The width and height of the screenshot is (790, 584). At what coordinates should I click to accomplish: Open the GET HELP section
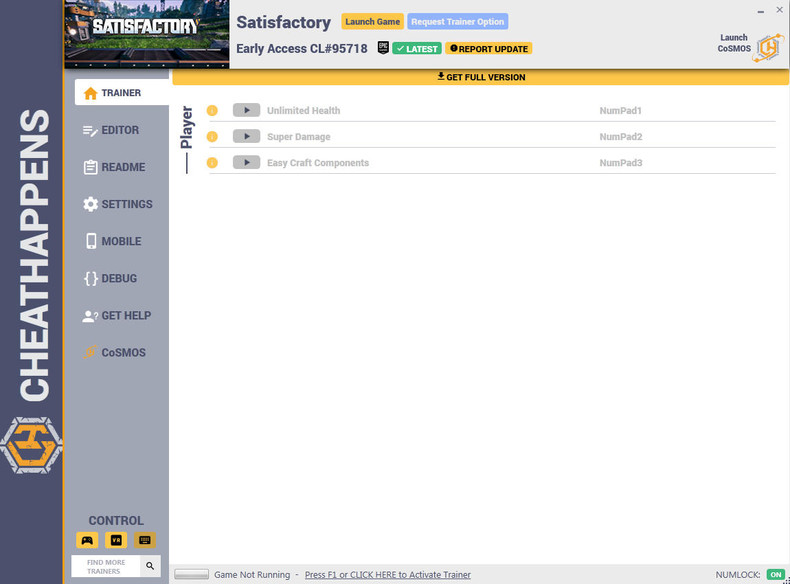117,316
